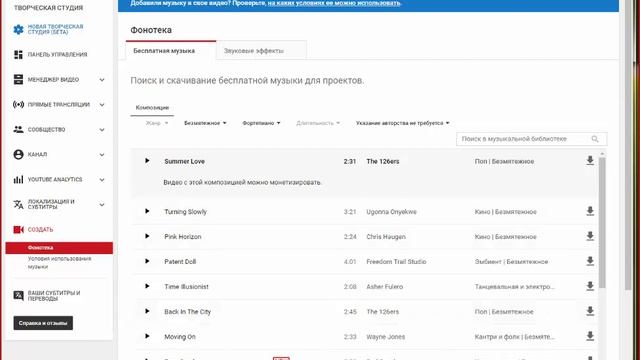
Task: Click the page vertical scrollbar
Action: tap(628, 145)
